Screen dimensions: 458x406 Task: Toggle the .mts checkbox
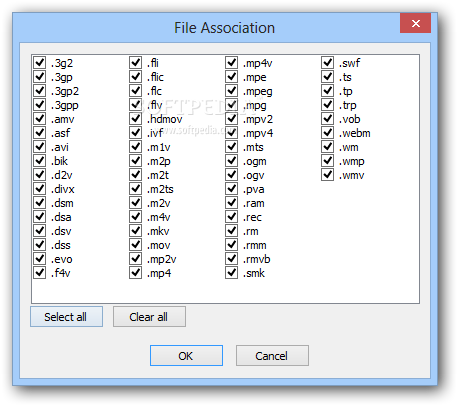232,147
